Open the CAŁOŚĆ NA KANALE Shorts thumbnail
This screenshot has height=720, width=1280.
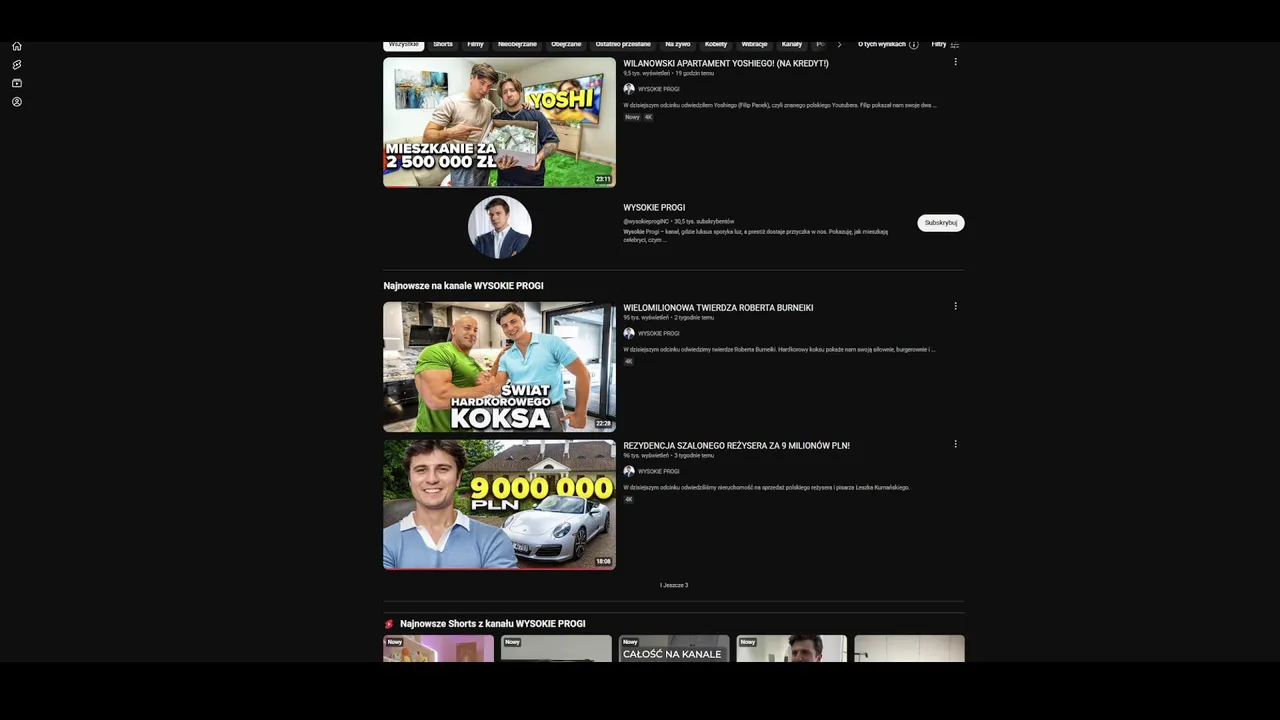pyautogui.click(x=674, y=648)
